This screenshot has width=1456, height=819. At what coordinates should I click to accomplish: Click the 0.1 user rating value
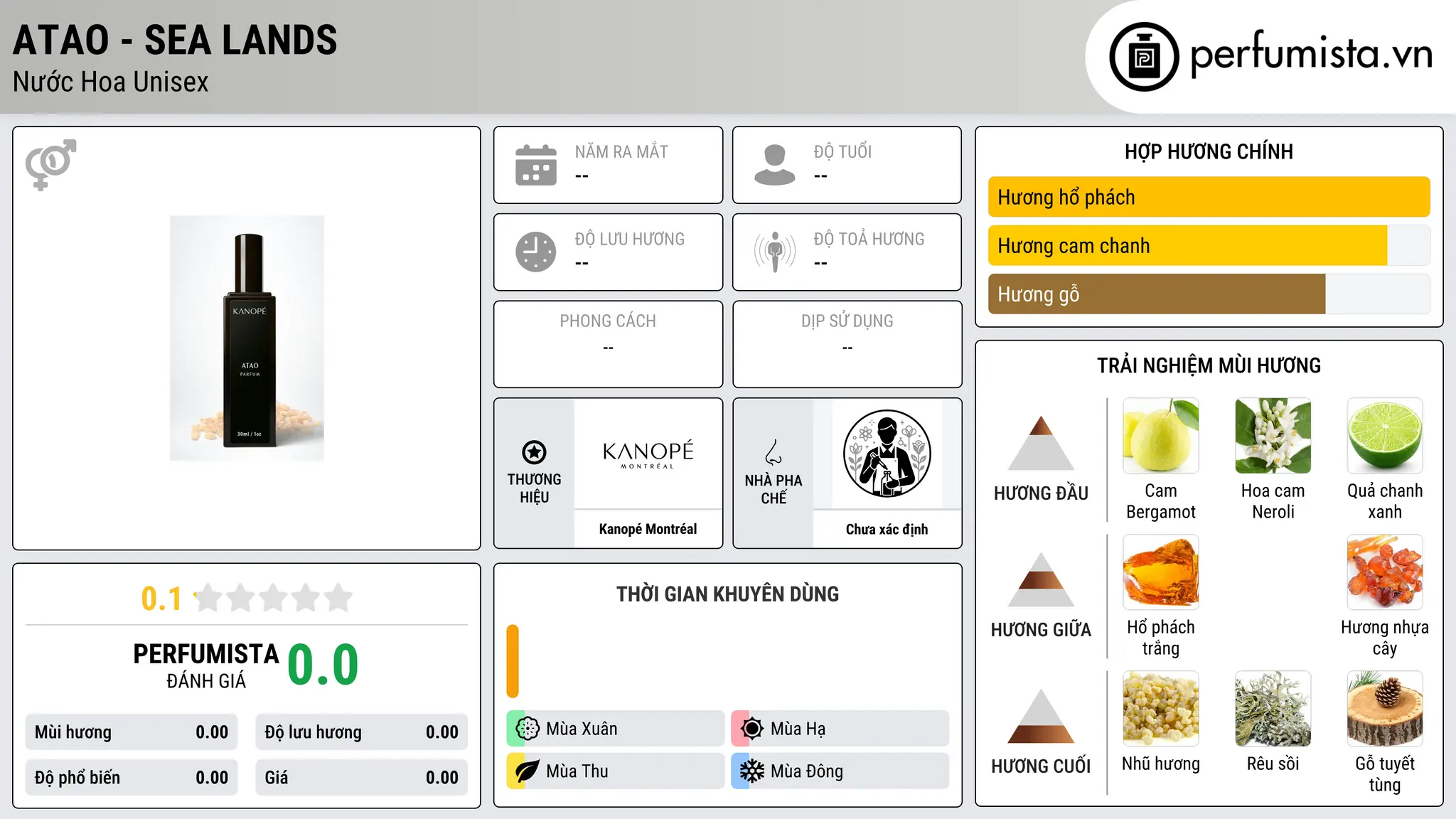coord(161,599)
